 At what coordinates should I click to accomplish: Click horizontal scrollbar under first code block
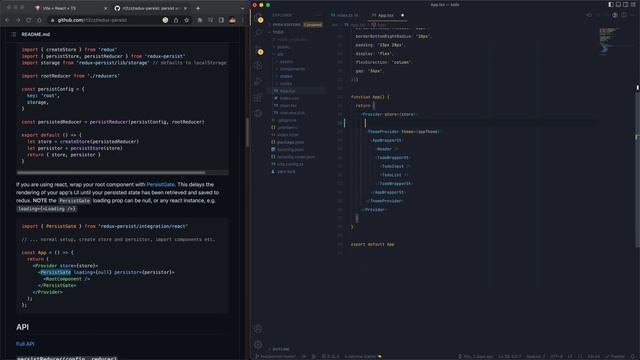111,173
